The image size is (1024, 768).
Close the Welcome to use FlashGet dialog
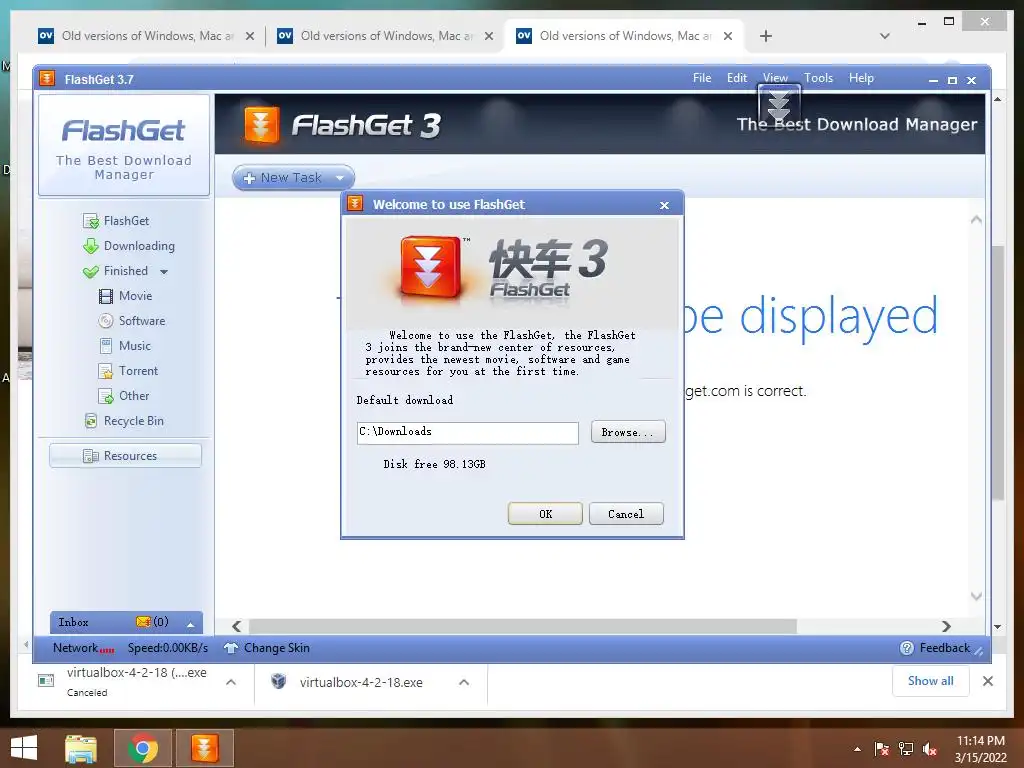click(x=664, y=205)
